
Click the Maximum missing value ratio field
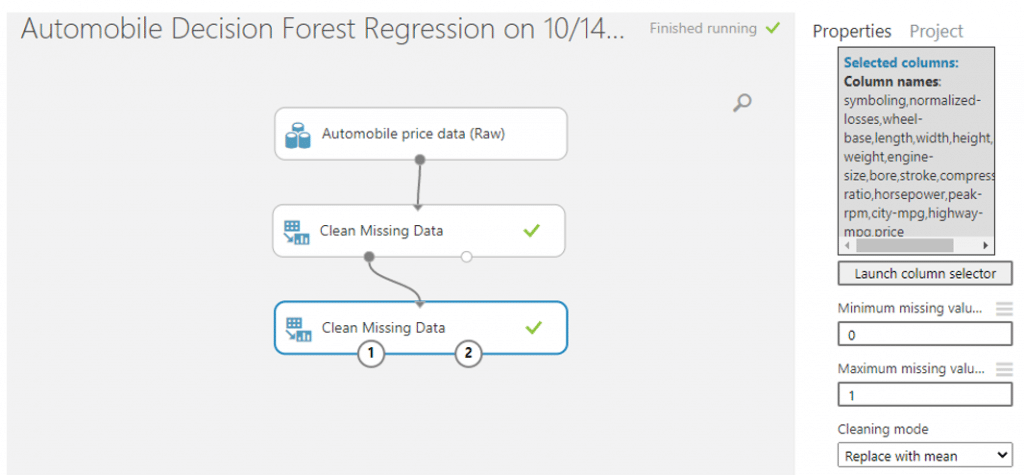pos(925,395)
